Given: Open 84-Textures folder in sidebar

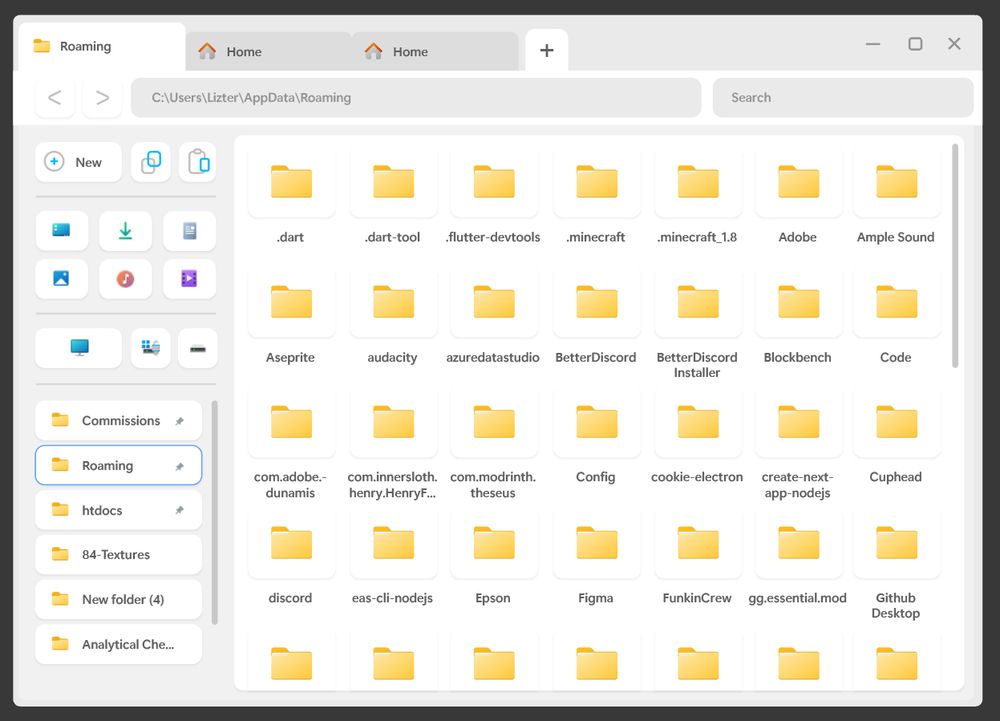Looking at the screenshot, I should 119,555.
